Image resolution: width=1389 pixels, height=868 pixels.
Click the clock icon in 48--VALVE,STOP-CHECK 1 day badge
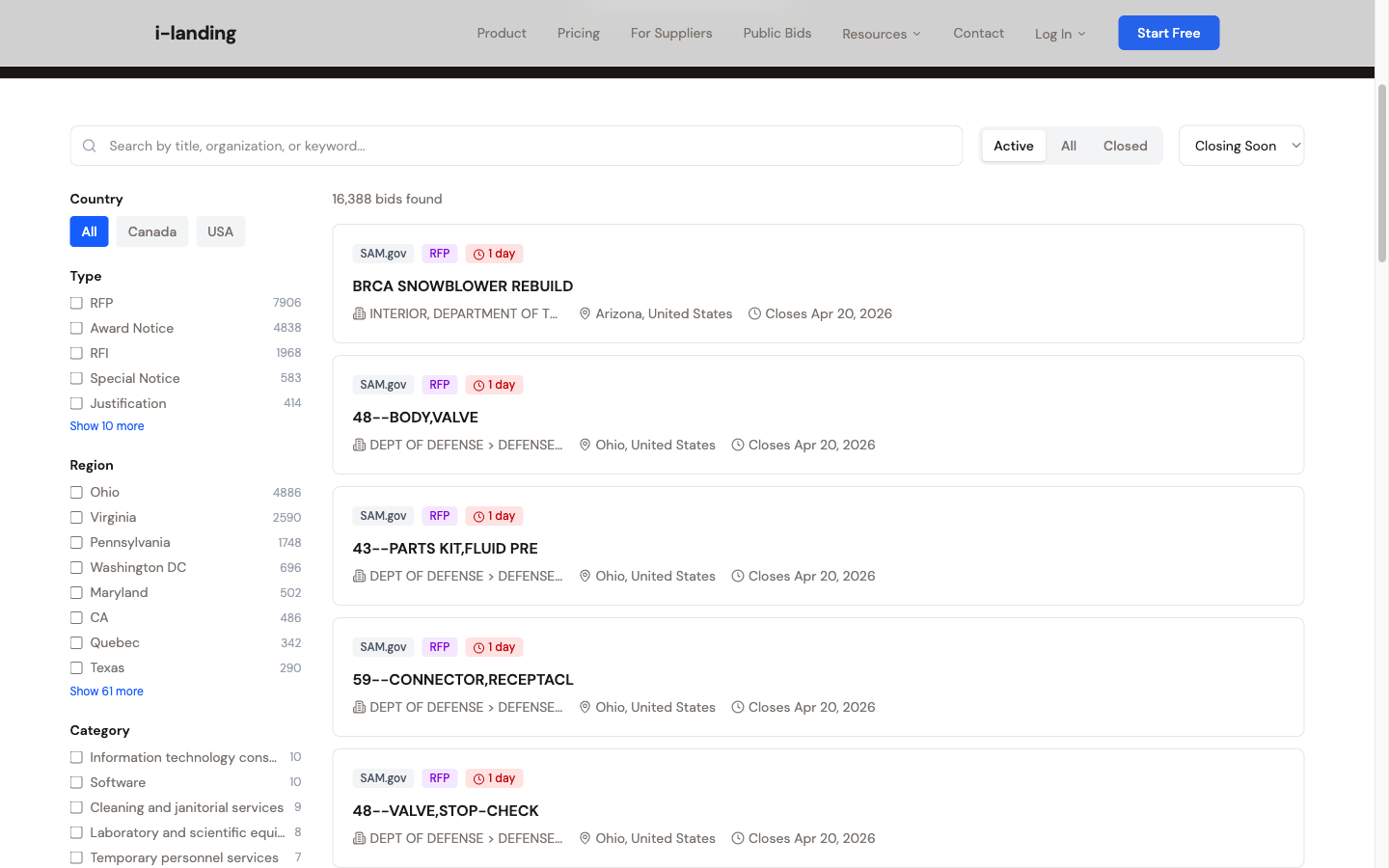pyautogui.click(x=478, y=779)
